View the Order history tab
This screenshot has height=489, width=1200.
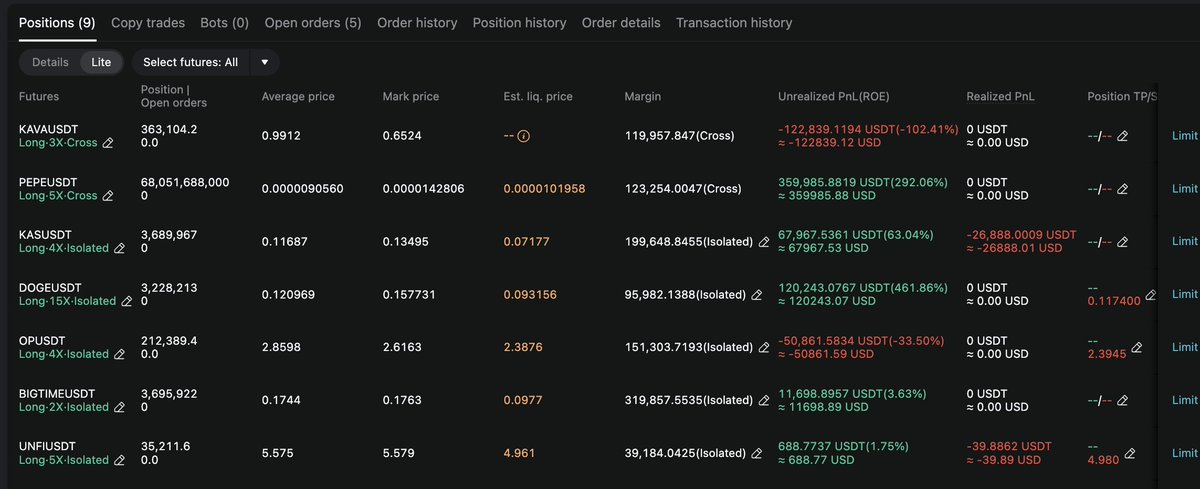coord(417,22)
